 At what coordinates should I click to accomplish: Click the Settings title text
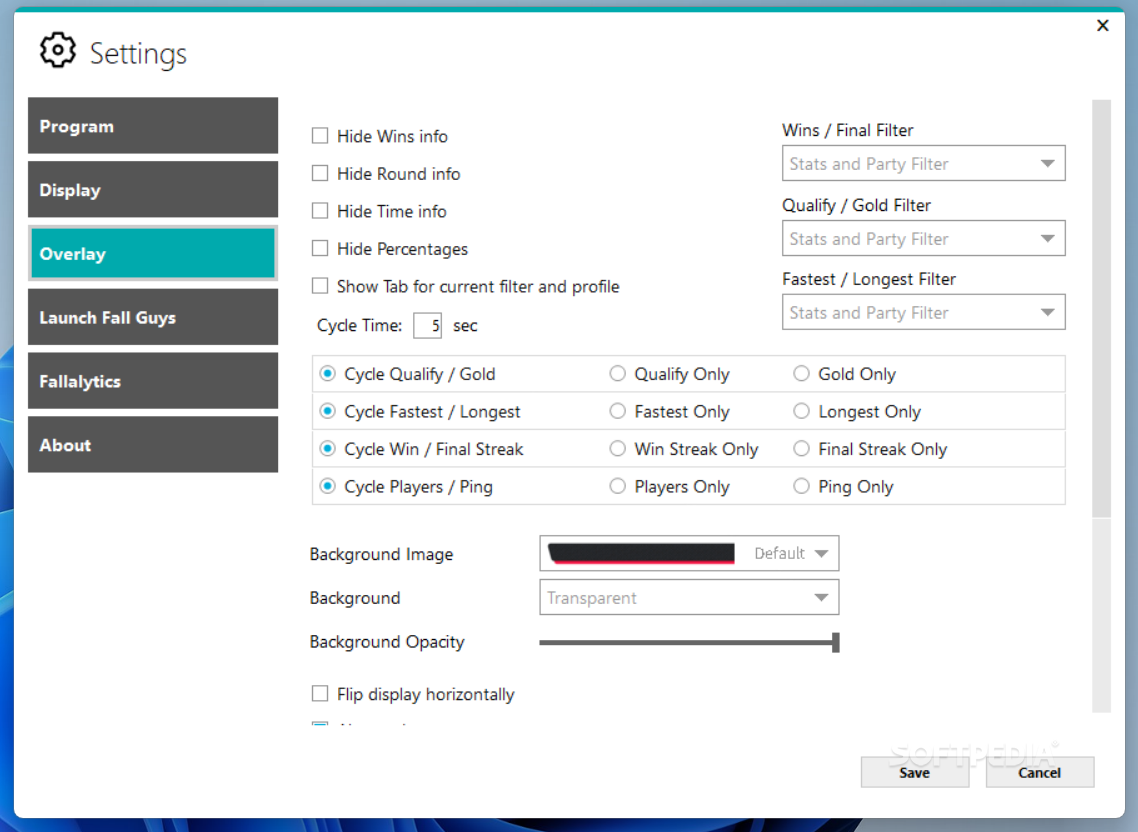138,54
